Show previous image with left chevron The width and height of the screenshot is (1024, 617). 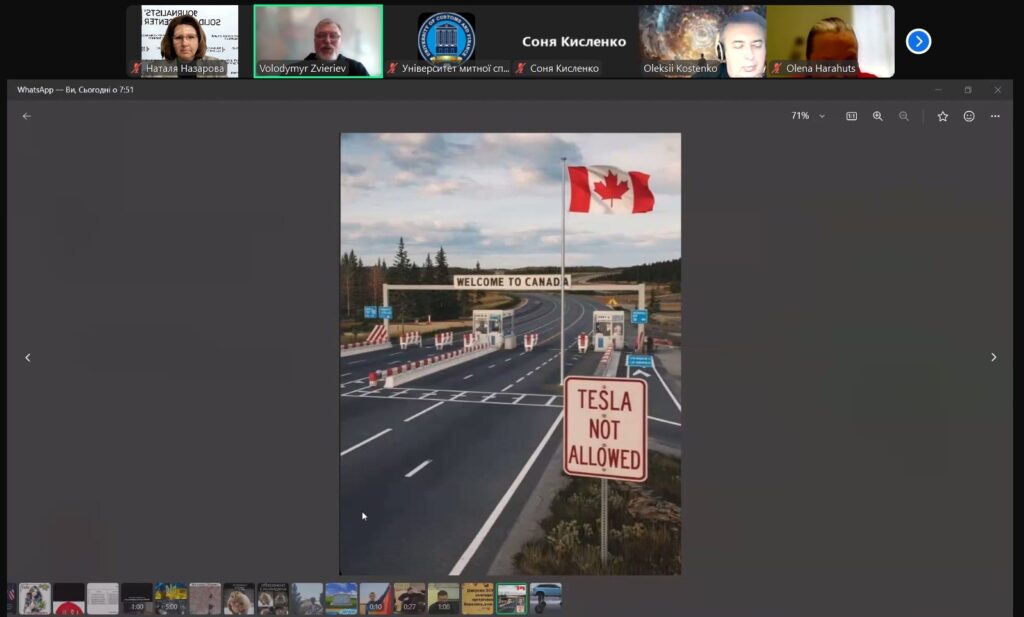point(27,357)
